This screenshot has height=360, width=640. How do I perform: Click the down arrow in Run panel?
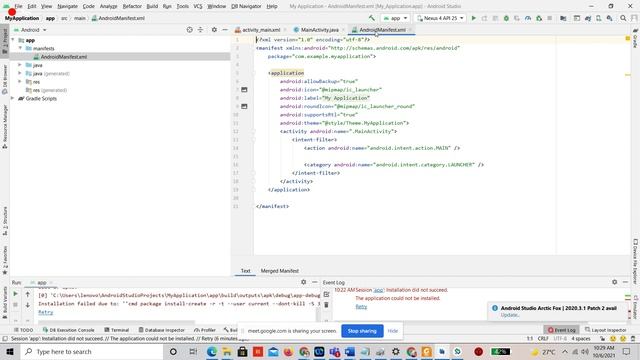[28, 305]
